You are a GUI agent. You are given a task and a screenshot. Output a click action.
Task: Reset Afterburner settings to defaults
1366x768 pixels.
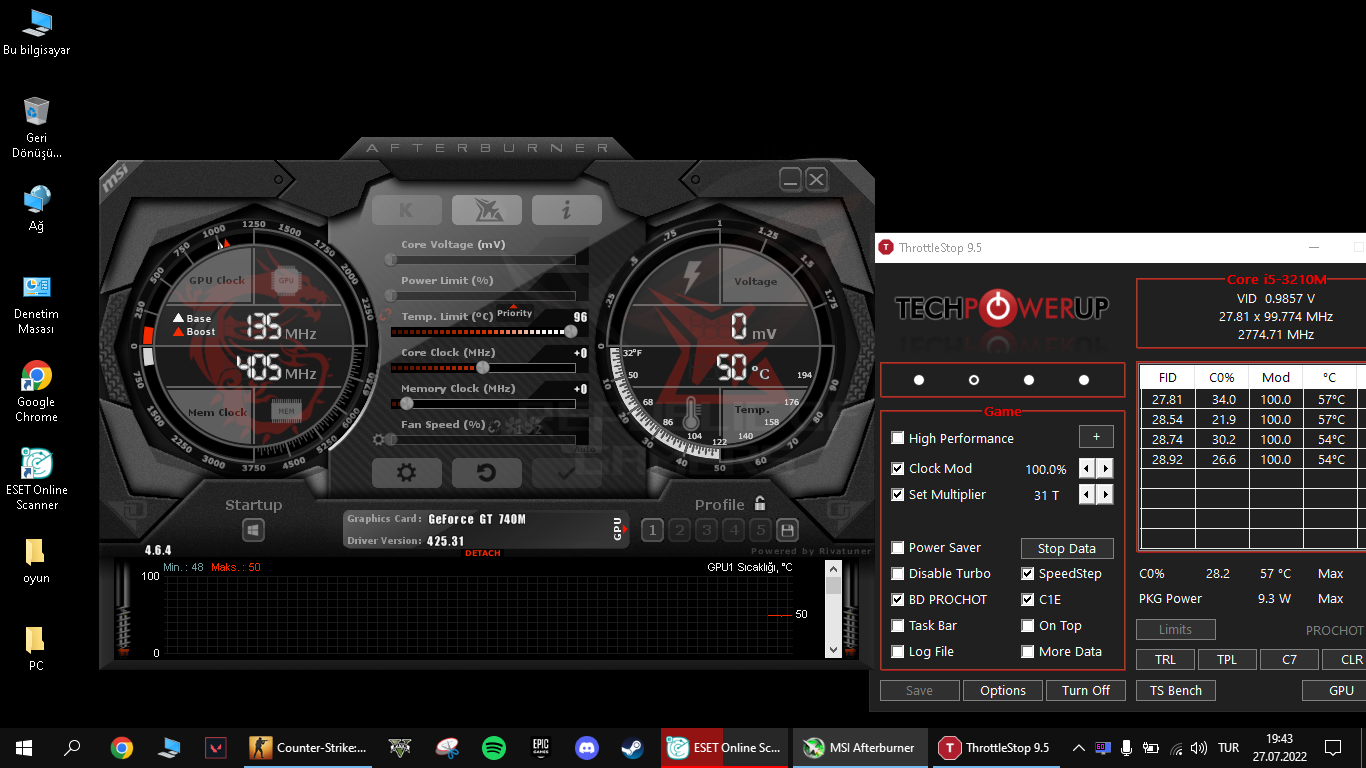click(x=486, y=473)
